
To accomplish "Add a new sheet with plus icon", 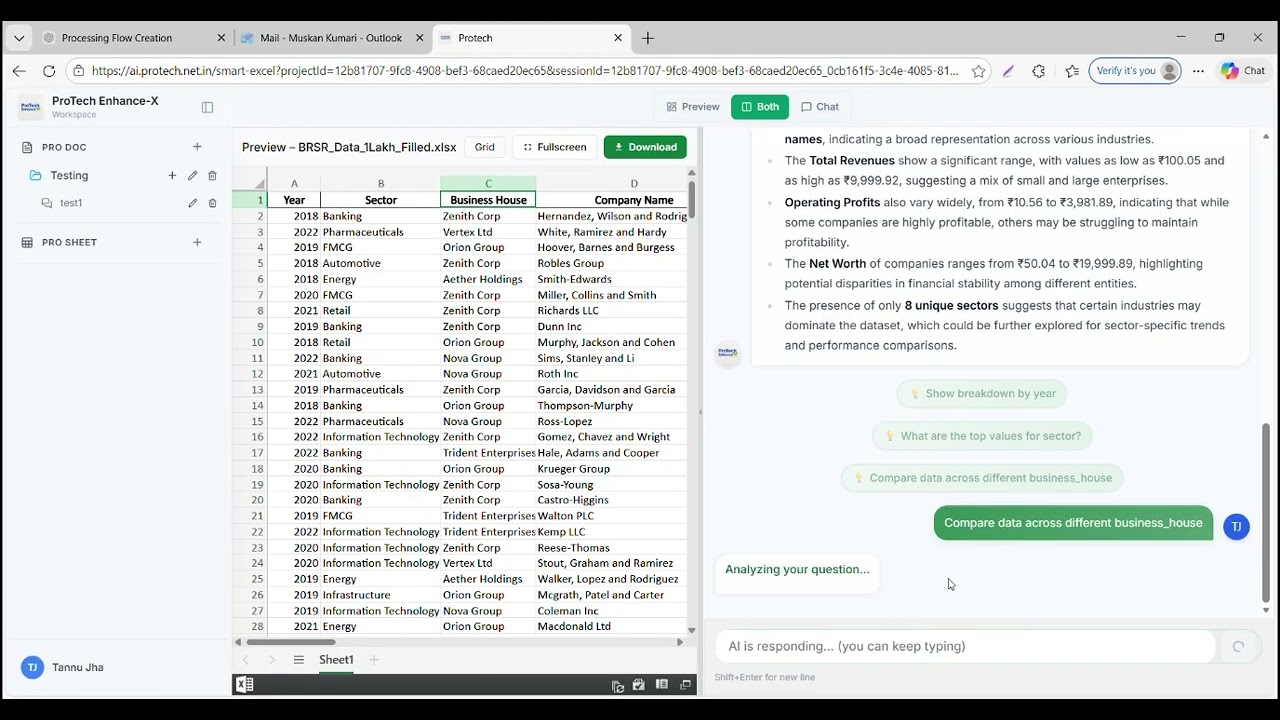I will point(374,660).
